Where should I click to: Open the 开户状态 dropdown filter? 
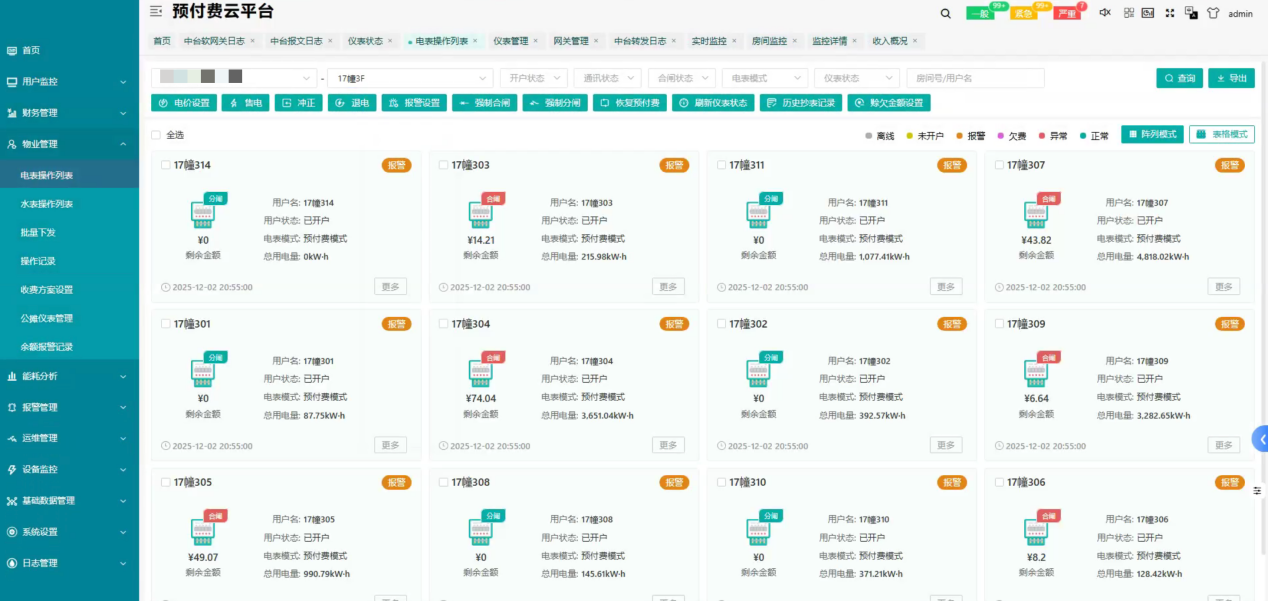(x=533, y=78)
